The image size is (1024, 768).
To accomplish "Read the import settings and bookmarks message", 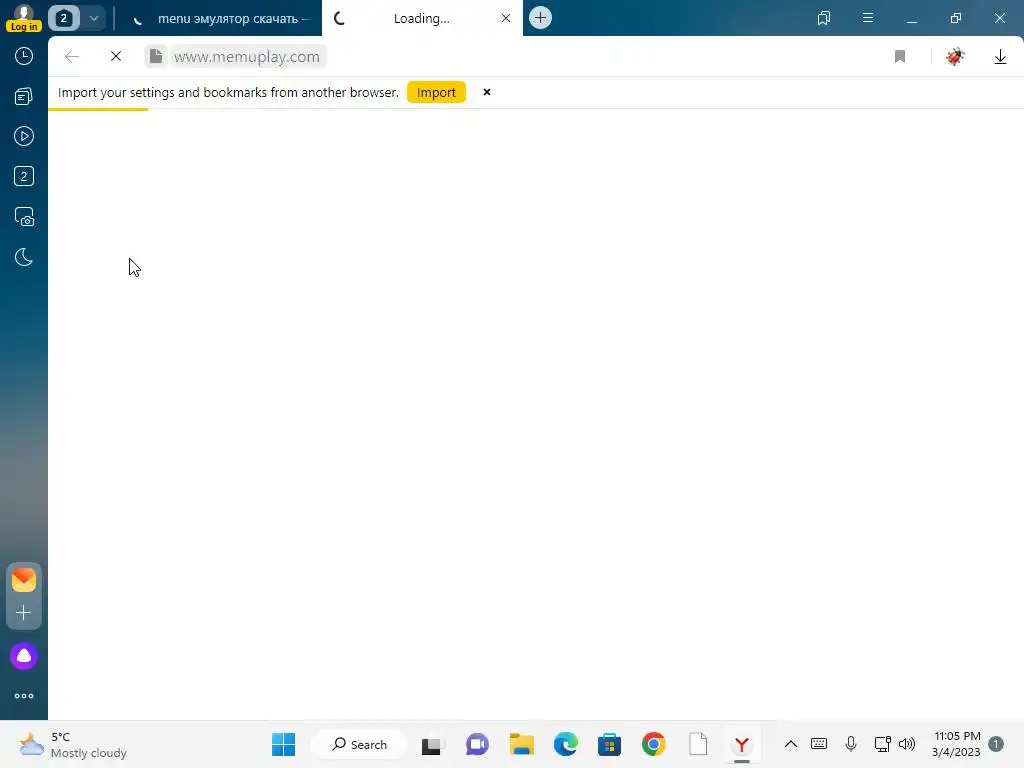I will (228, 92).
